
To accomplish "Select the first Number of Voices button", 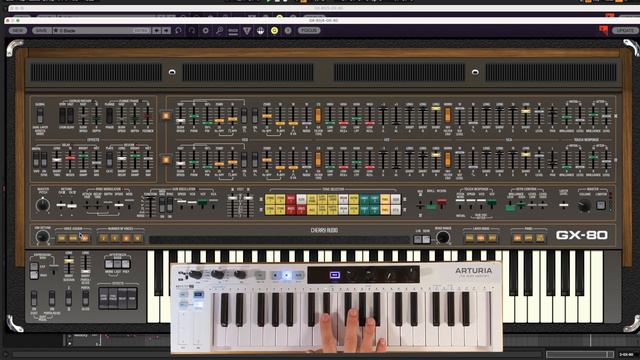I will tap(103, 238).
